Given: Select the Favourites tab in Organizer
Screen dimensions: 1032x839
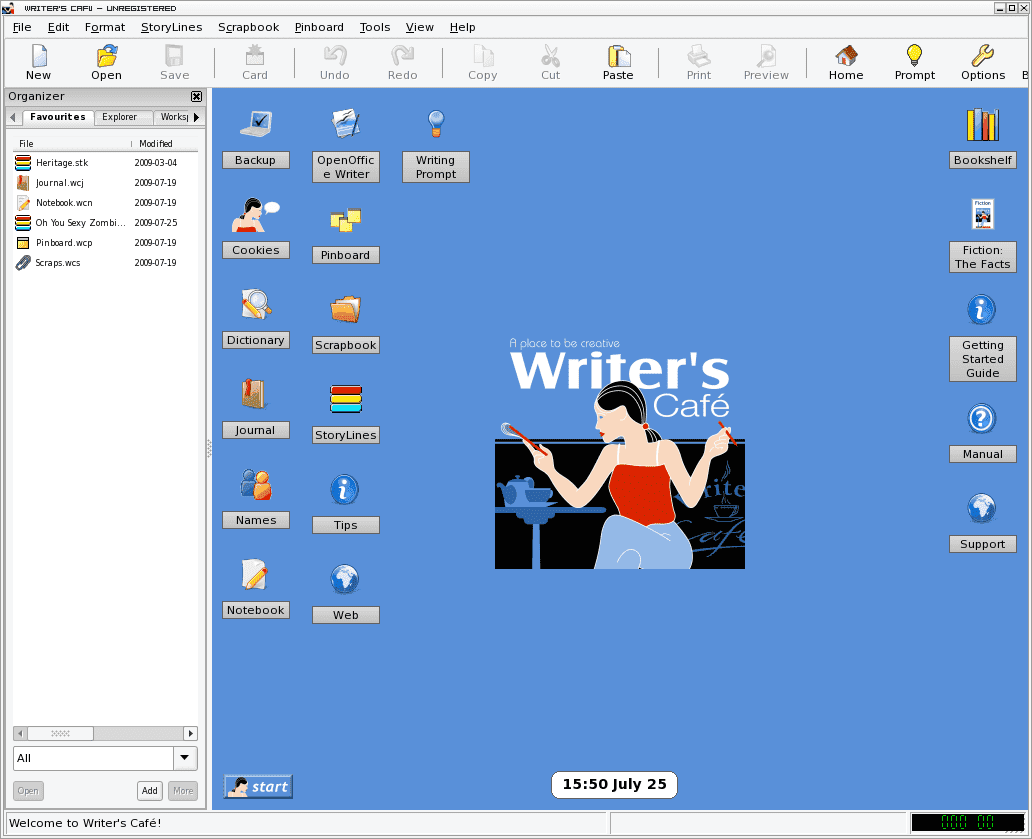Looking at the screenshot, I should [58, 117].
